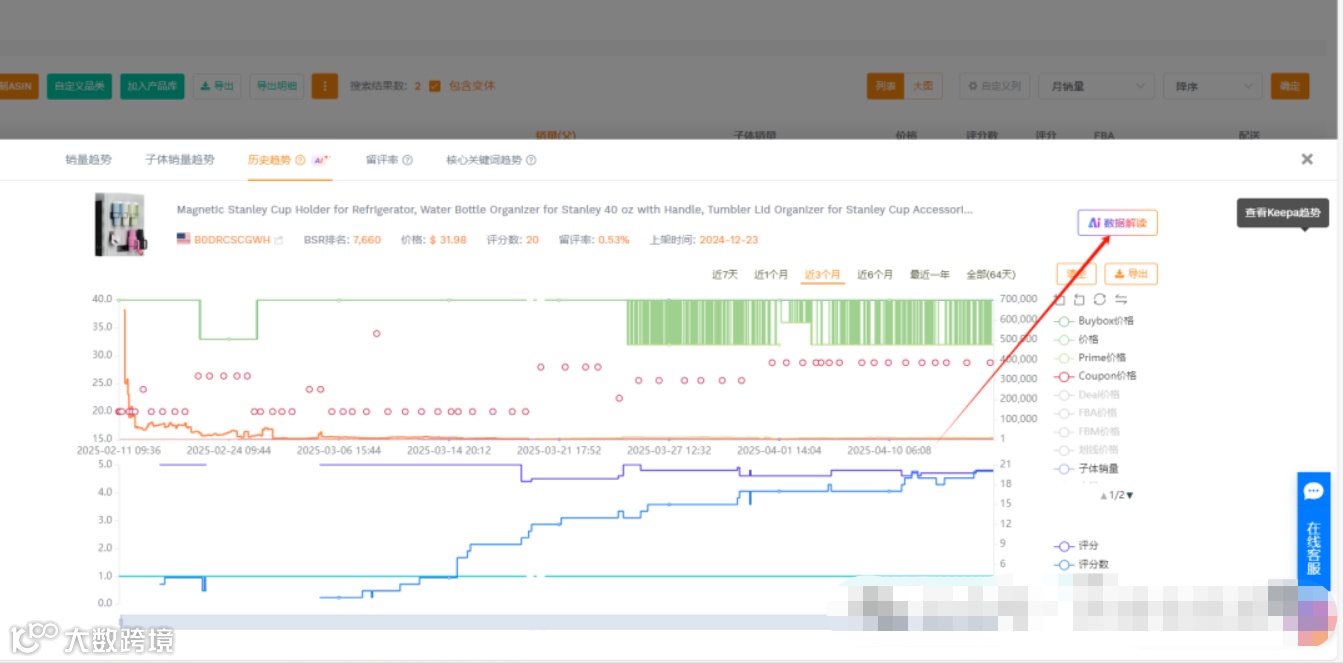Click the orange 确定 button
This screenshot has width=1343, height=663.
click(1290, 86)
